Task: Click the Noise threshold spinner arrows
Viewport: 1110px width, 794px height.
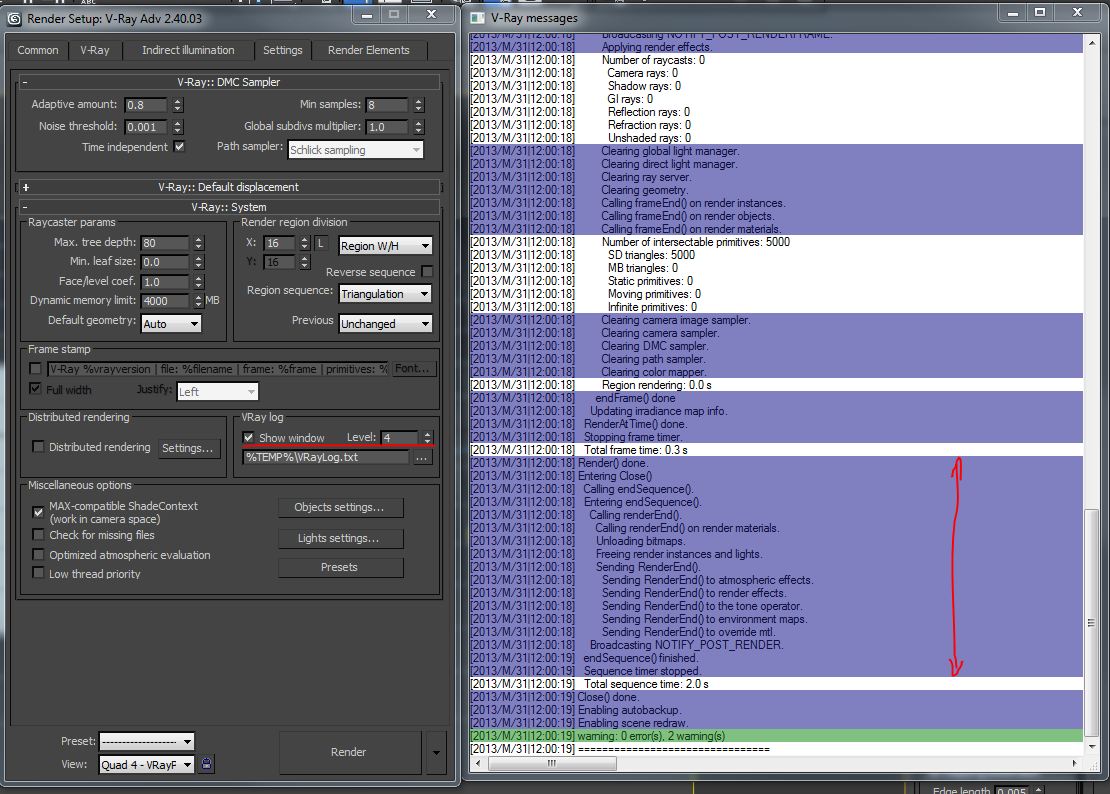Action: tap(178, 127)
